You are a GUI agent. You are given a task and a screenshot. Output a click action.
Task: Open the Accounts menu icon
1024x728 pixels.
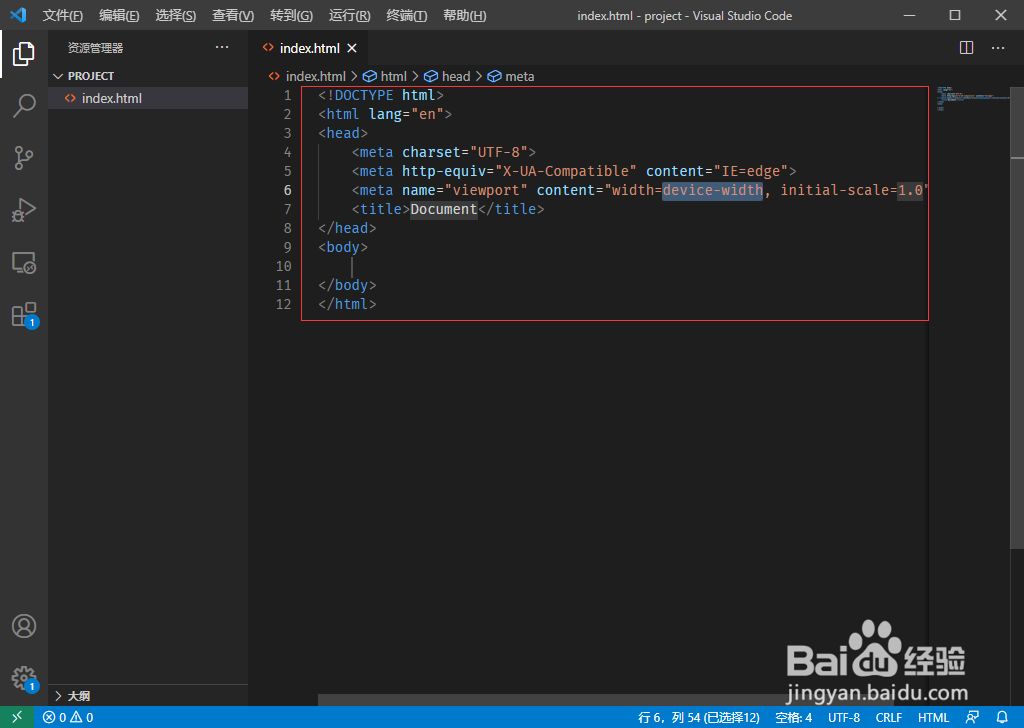pyautogui.click(x=24, y=626)
